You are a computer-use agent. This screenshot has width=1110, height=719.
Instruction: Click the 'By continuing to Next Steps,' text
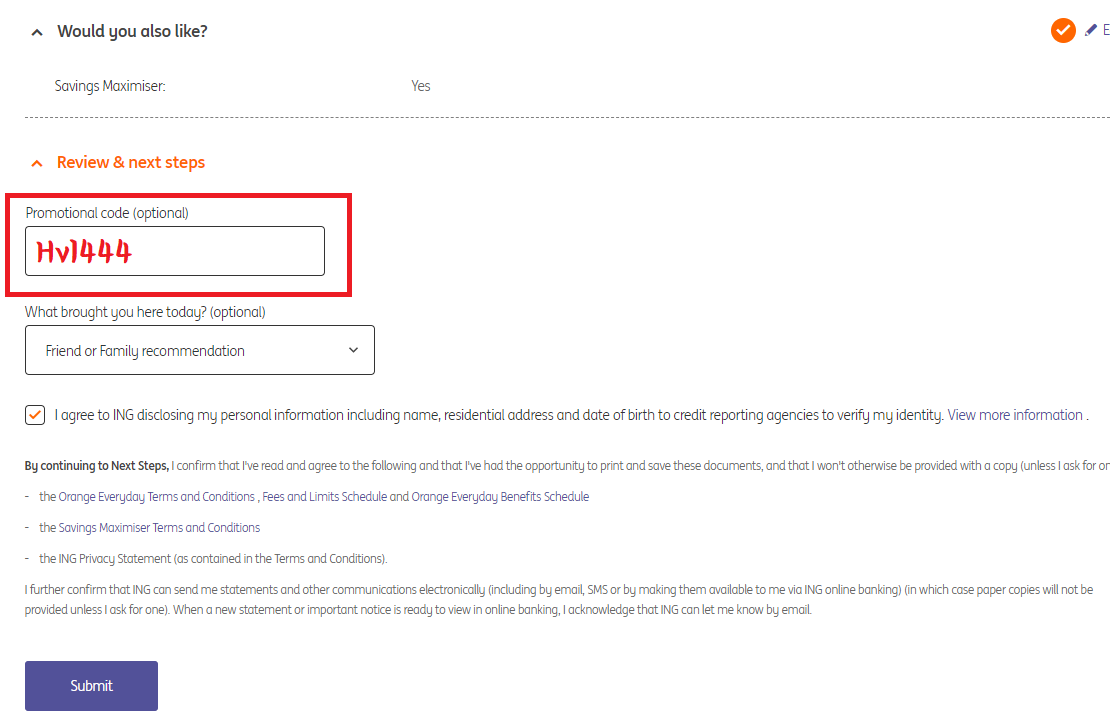click(x=97, y=466)
